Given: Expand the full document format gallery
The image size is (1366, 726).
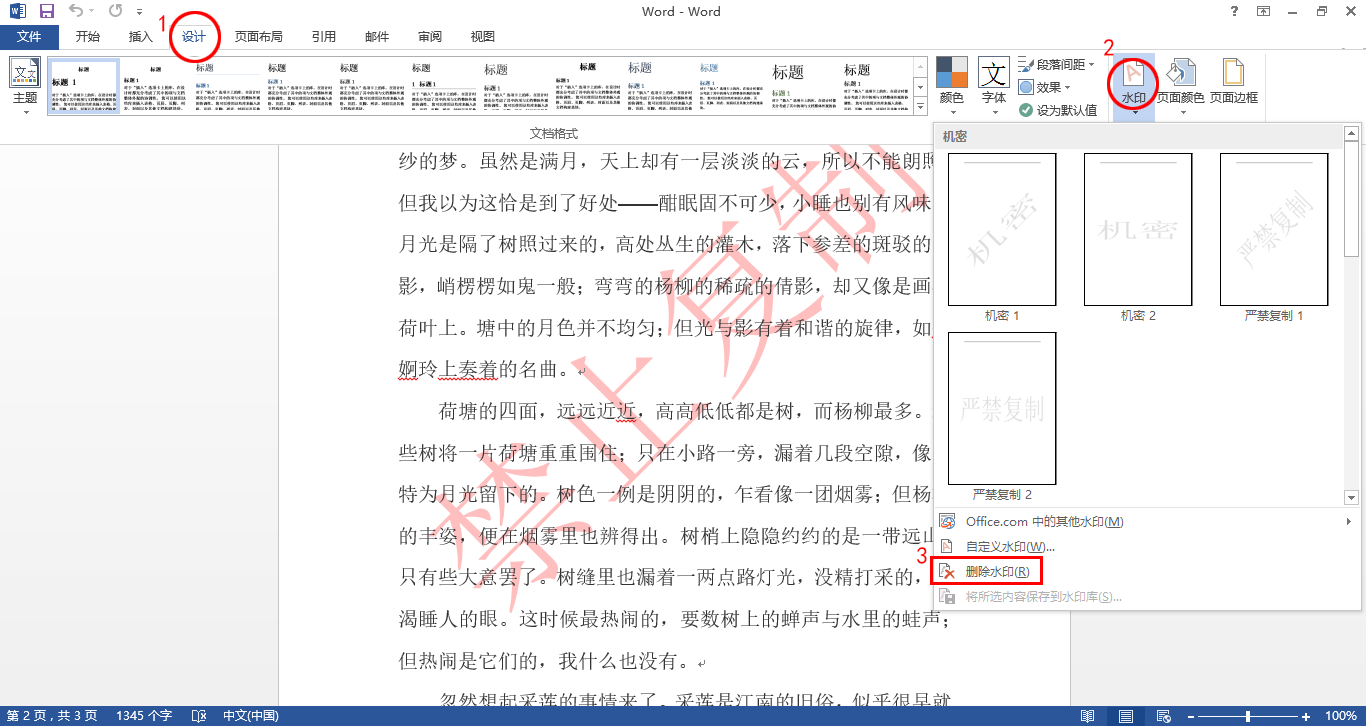Looking at the screenshot, I should (x=920, y=106).
